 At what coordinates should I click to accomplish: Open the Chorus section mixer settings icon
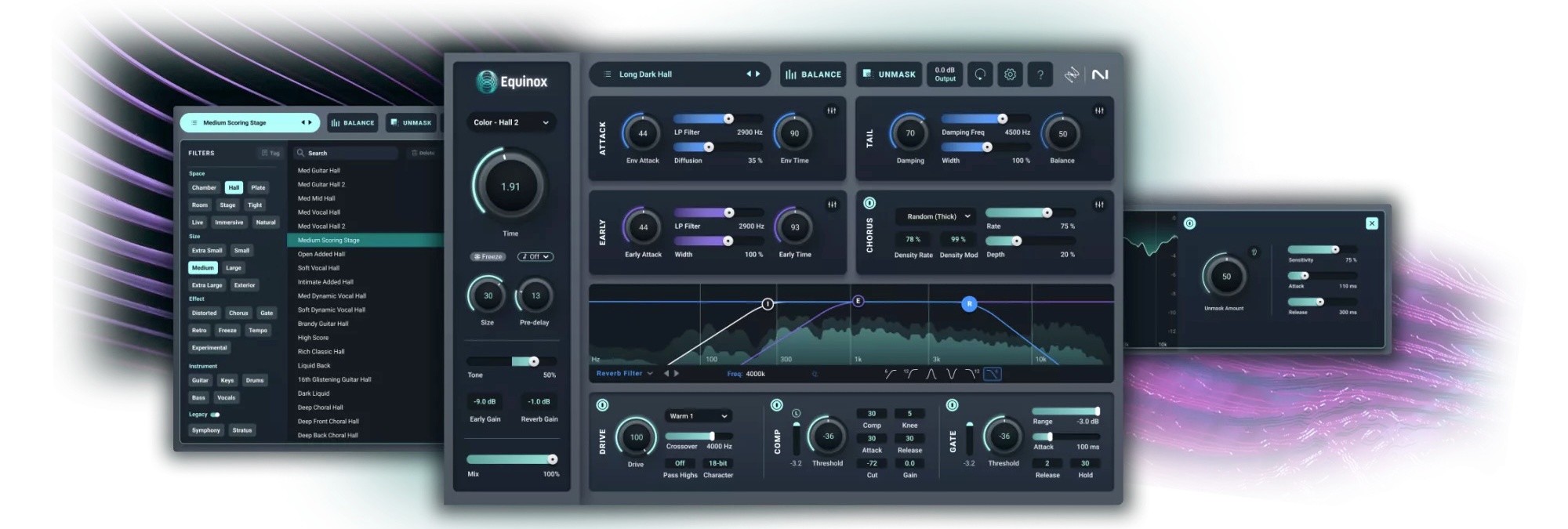tap(1099, 205)
